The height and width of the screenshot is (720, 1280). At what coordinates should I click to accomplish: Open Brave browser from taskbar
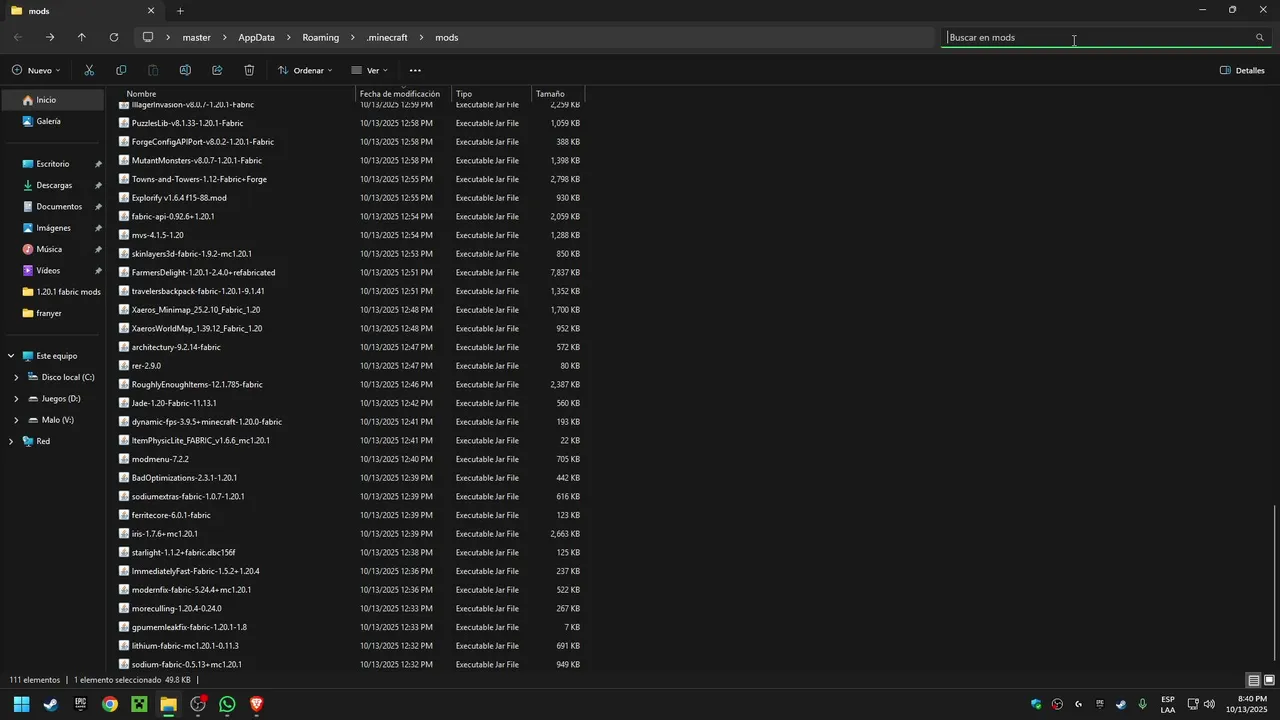click(x=256, y=704)
